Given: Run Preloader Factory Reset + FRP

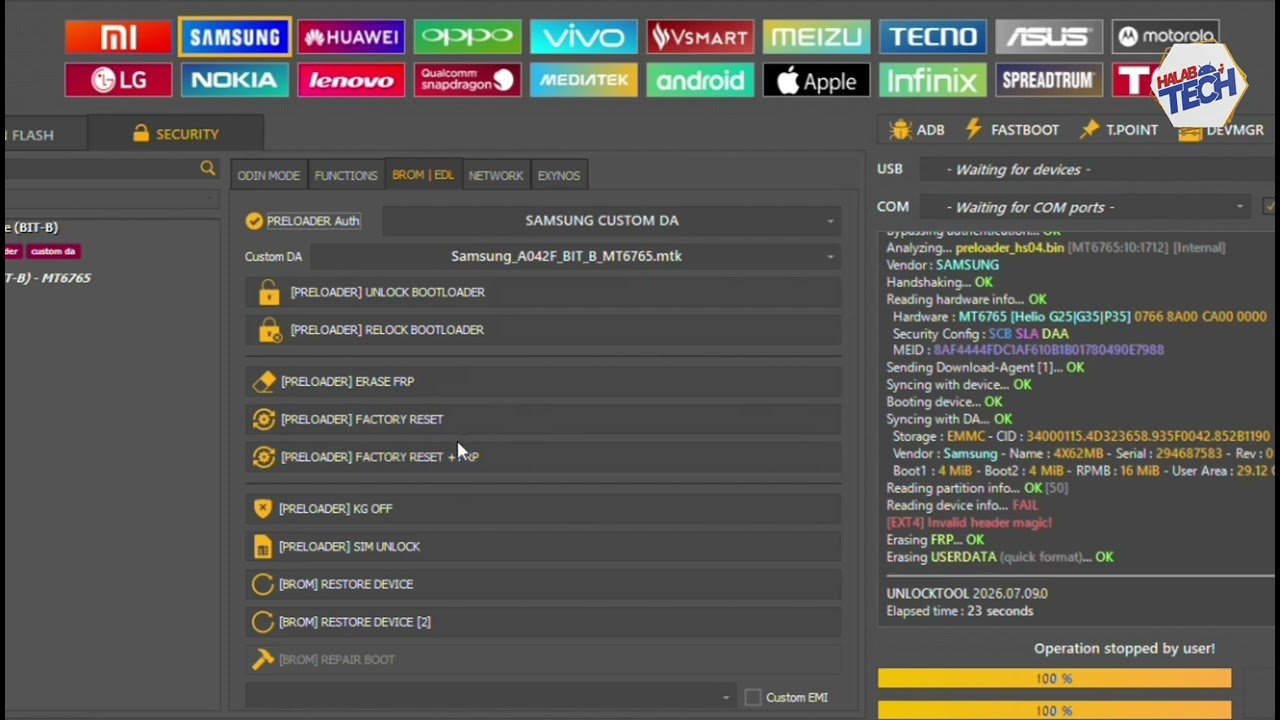Looking at the screenshot, I should coord(543,457).
